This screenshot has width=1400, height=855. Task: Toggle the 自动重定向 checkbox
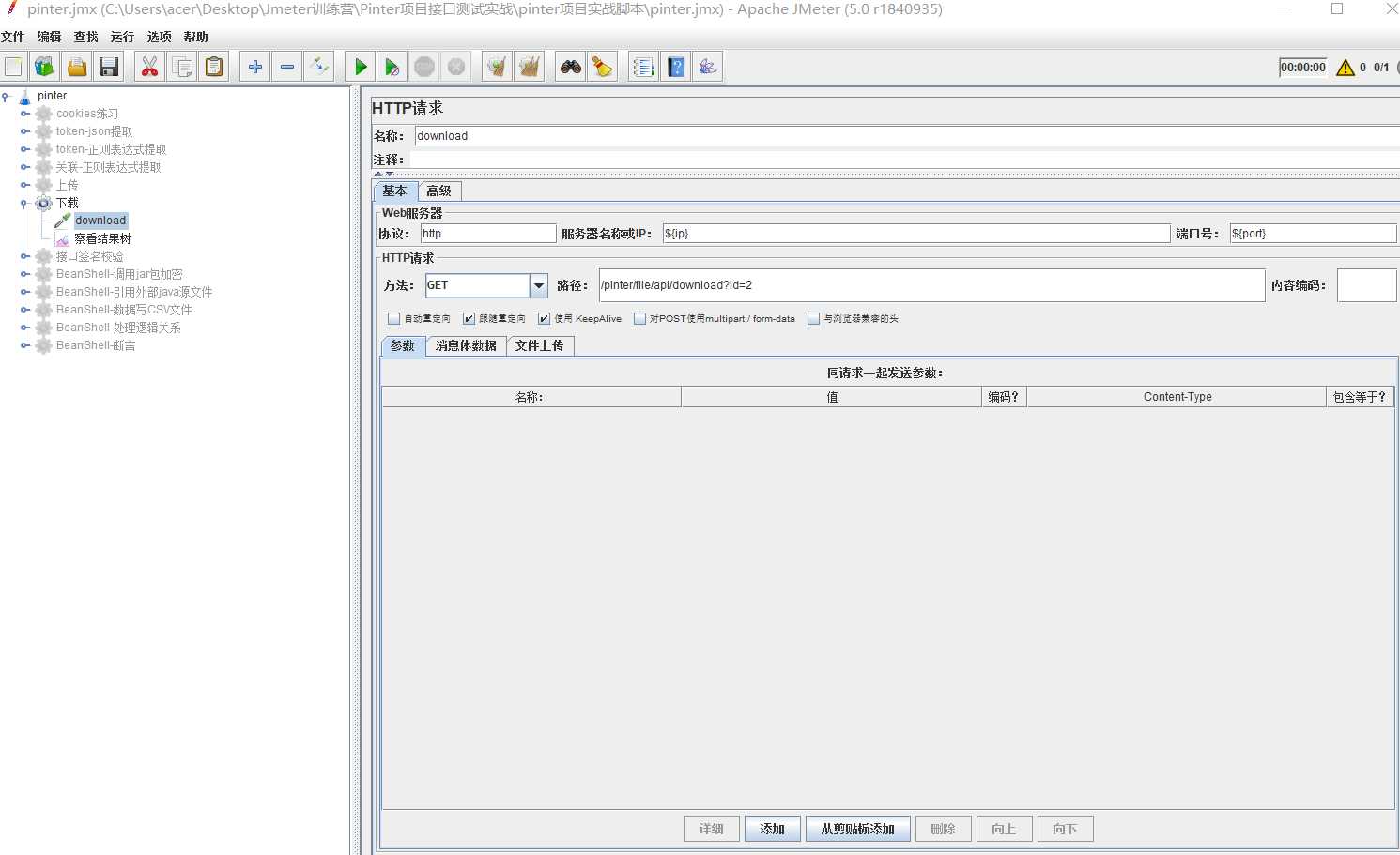[x=394, y=319]
